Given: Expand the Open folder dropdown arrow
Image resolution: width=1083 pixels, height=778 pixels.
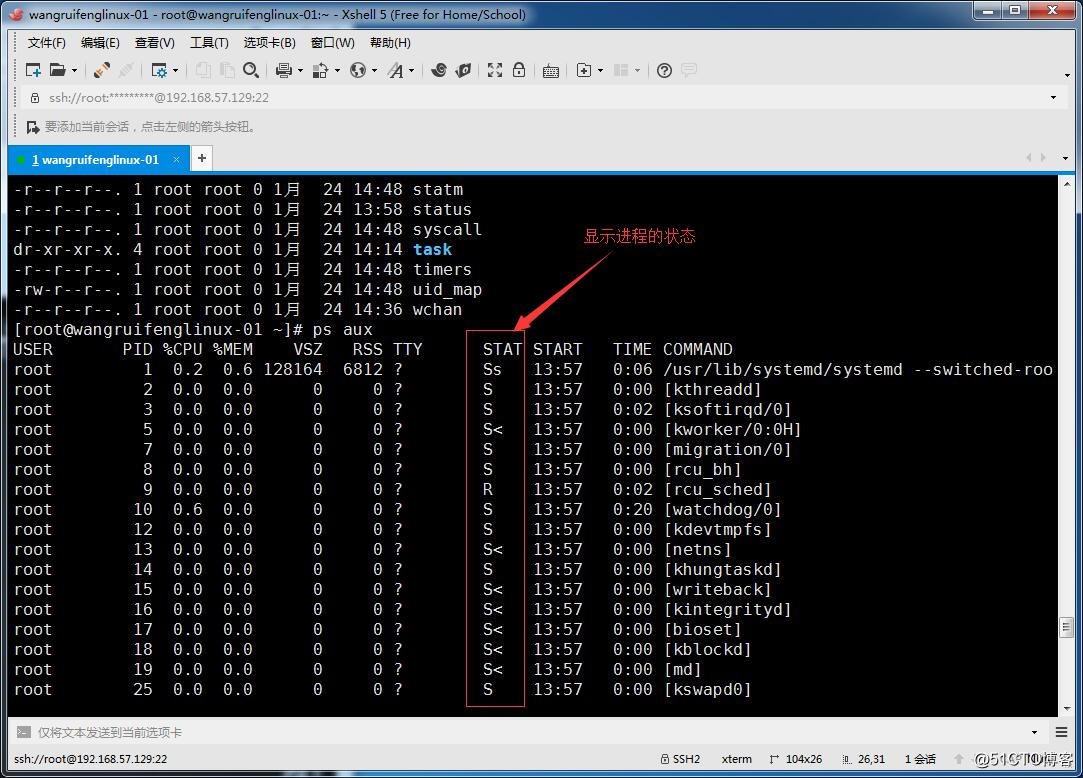Looking at the screenshot, I should click(75, 71).
